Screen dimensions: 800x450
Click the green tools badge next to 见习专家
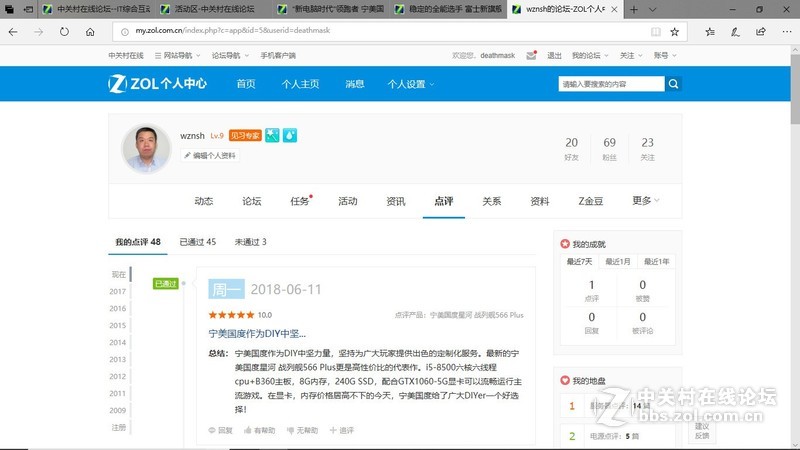click(271, 135)
